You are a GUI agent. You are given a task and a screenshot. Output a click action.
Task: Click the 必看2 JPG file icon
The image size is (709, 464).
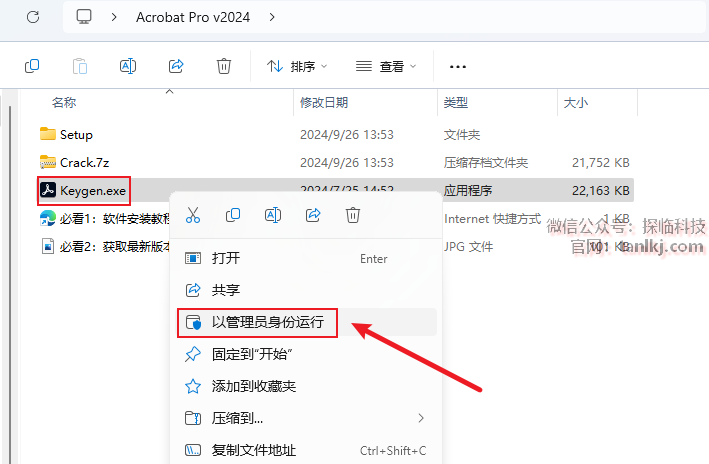[48, 246]
